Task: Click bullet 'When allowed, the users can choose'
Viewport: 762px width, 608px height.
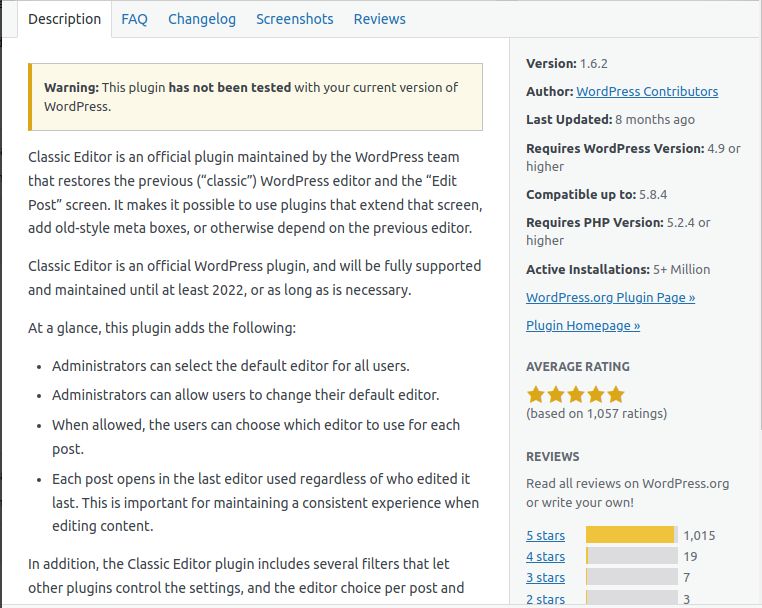Action: 256,436
